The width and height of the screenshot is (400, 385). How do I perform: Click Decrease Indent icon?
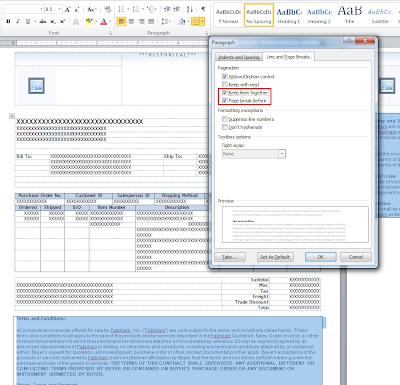167,9
